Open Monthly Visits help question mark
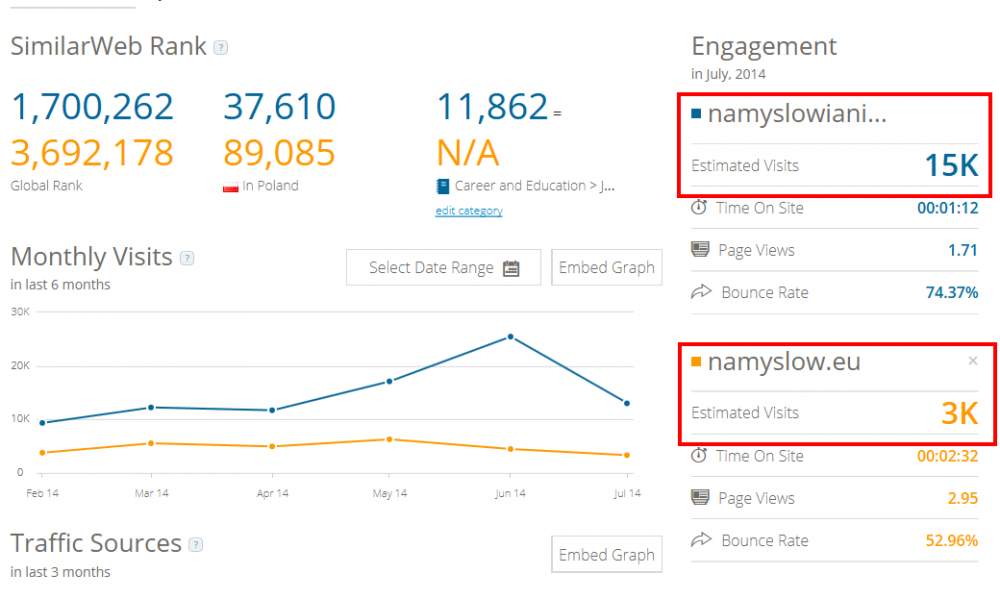This screenshot has width=1000, height=599. point(187,258)
